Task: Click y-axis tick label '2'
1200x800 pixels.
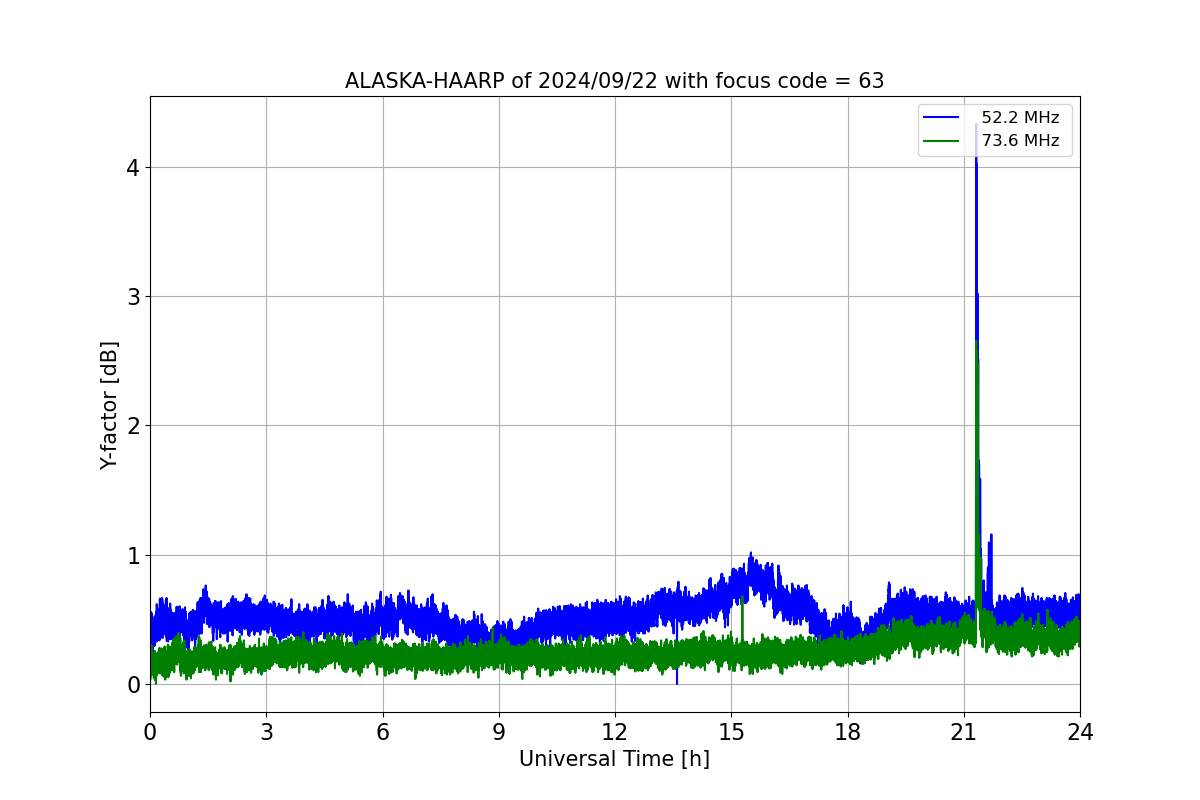Action: 132,426
